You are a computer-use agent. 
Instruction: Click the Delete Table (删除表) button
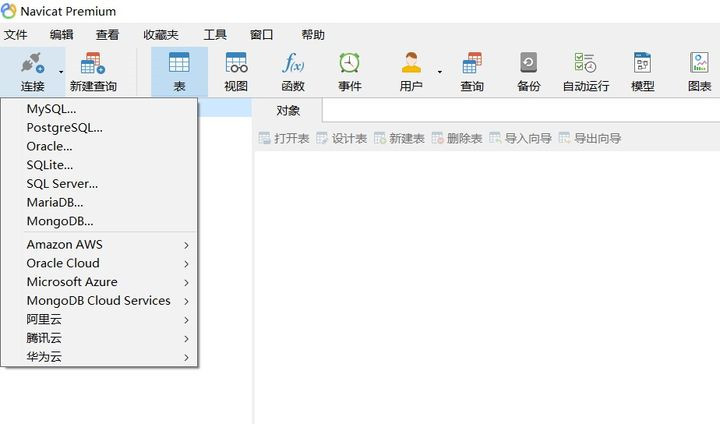[x=457, y=138]
